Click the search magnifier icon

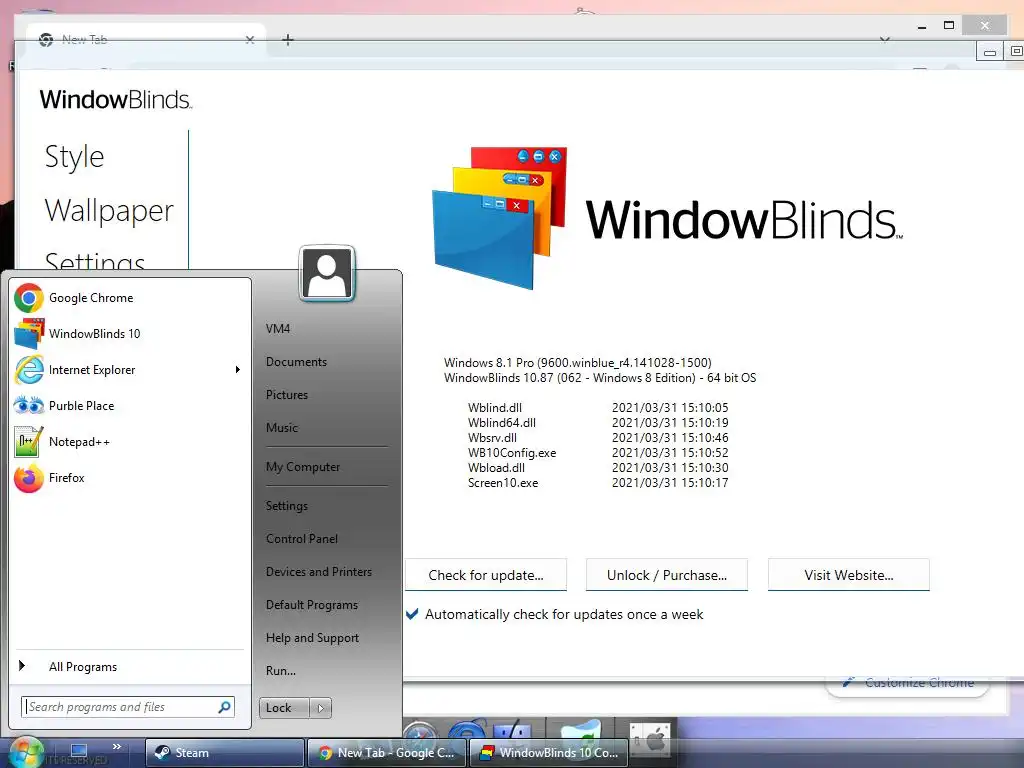[224, 707]
